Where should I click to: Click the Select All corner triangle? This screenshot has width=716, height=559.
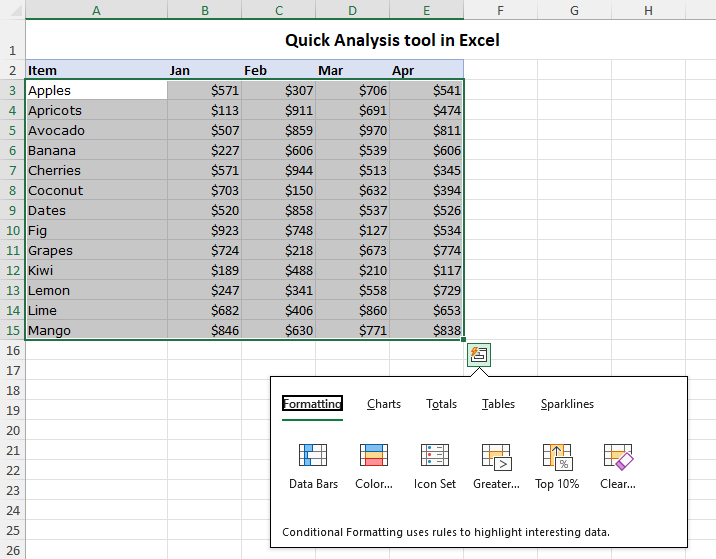[12, 10]
